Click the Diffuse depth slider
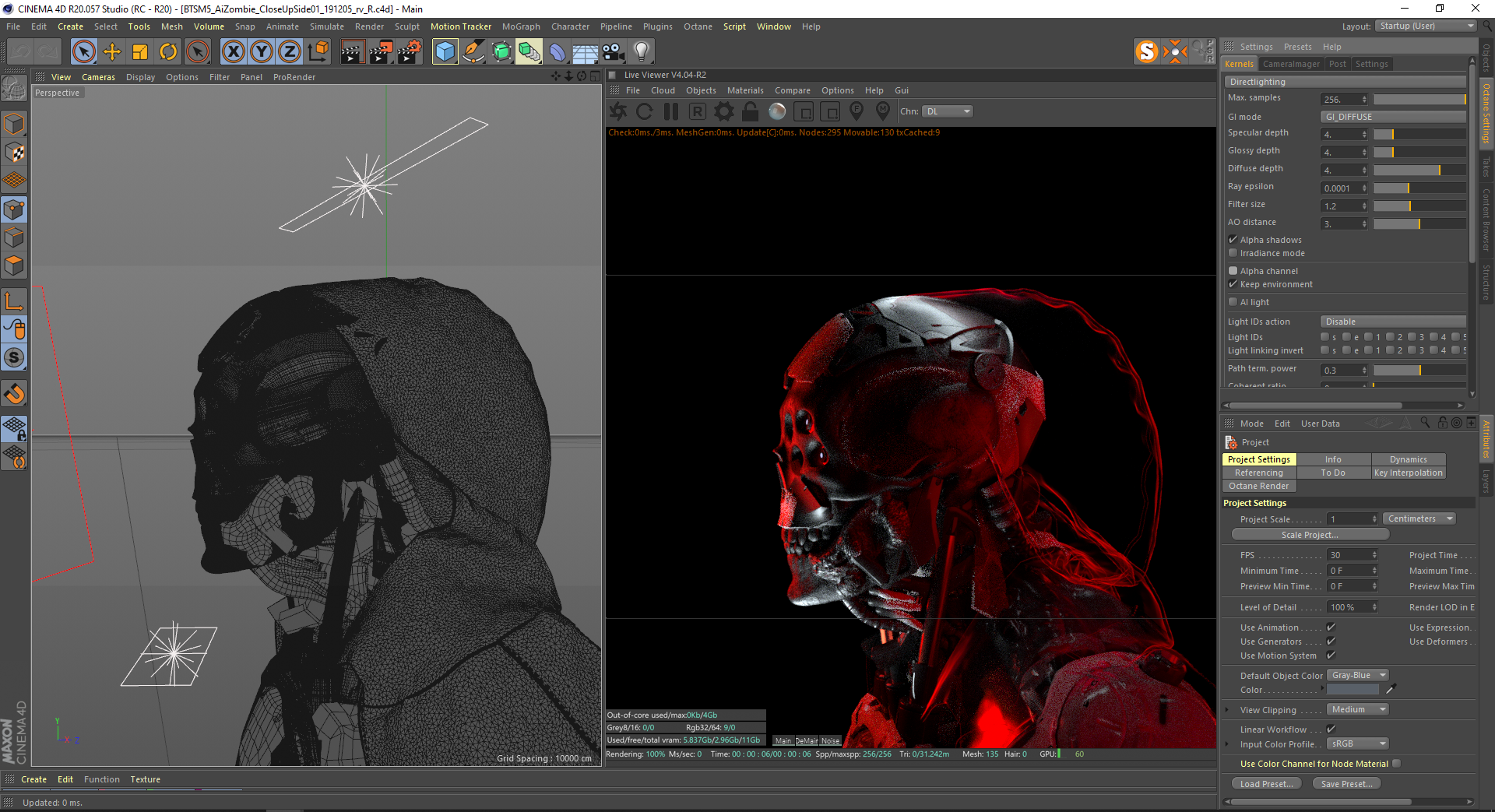 pos(1419,170)
